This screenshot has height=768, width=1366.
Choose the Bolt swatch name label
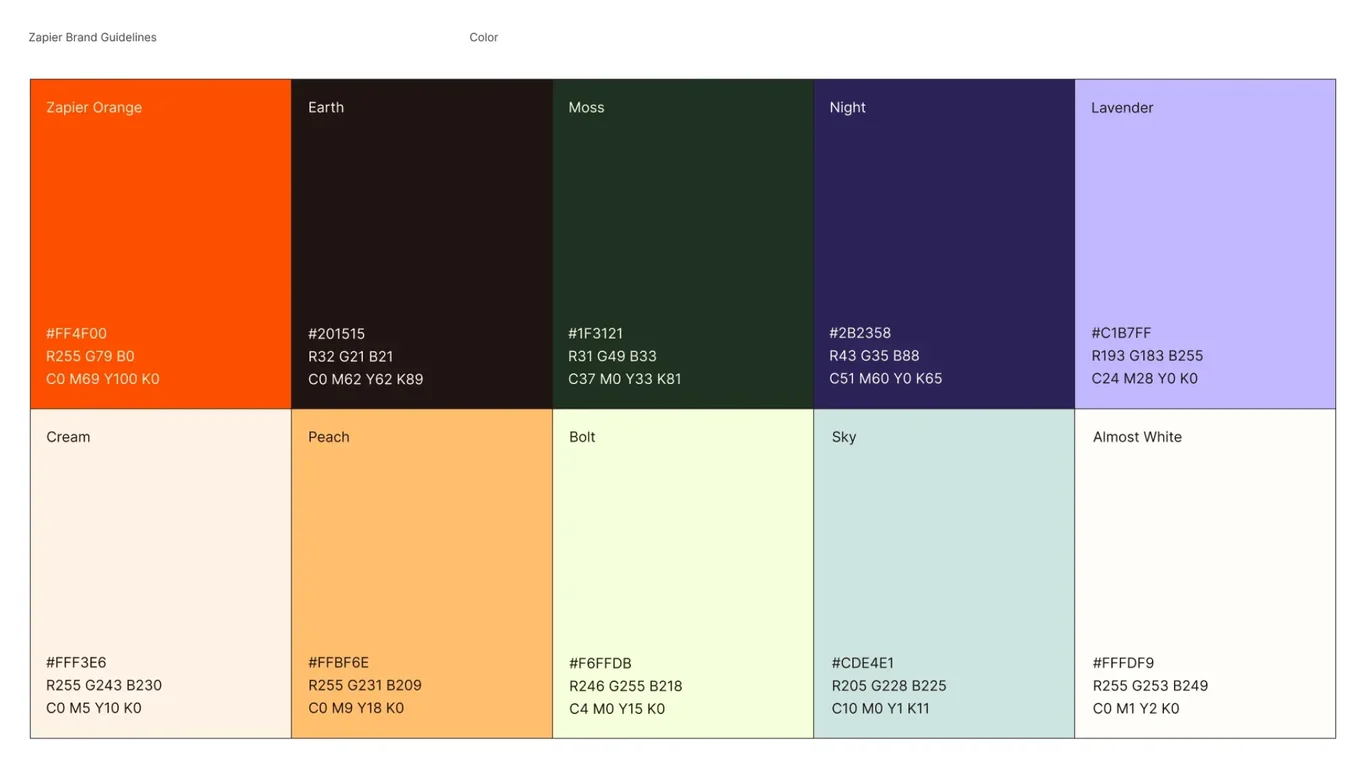pos(582,437)
